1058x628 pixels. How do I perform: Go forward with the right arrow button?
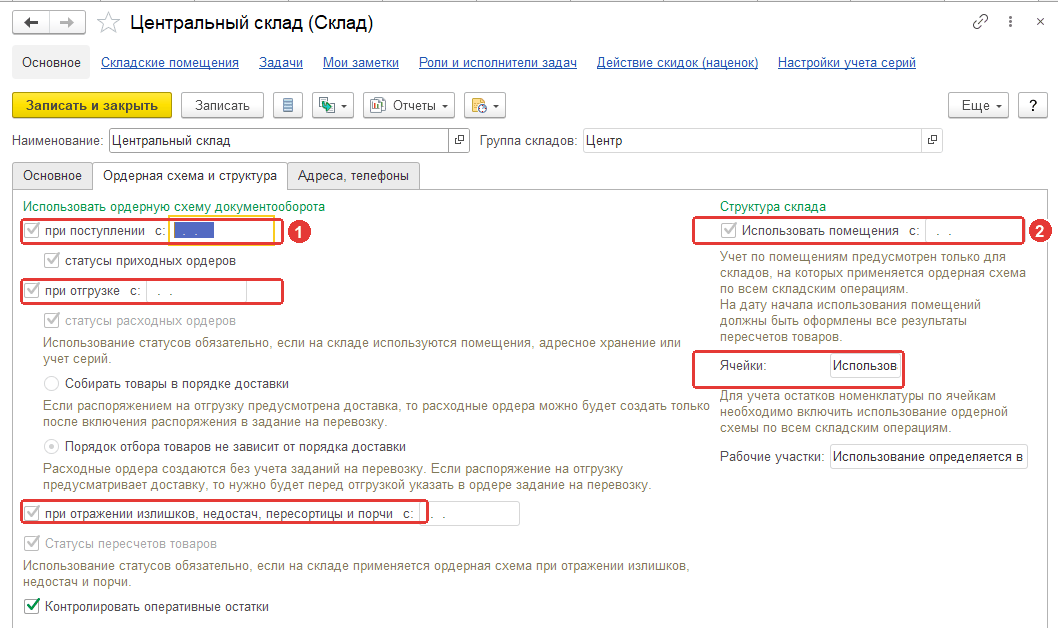[x=67, y=23]
